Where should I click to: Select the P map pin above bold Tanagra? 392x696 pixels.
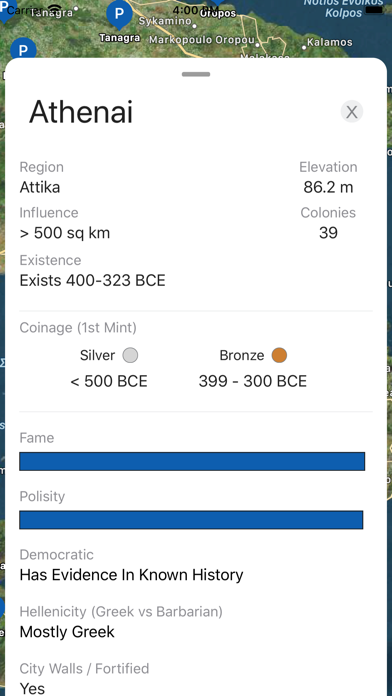(119, 14)
